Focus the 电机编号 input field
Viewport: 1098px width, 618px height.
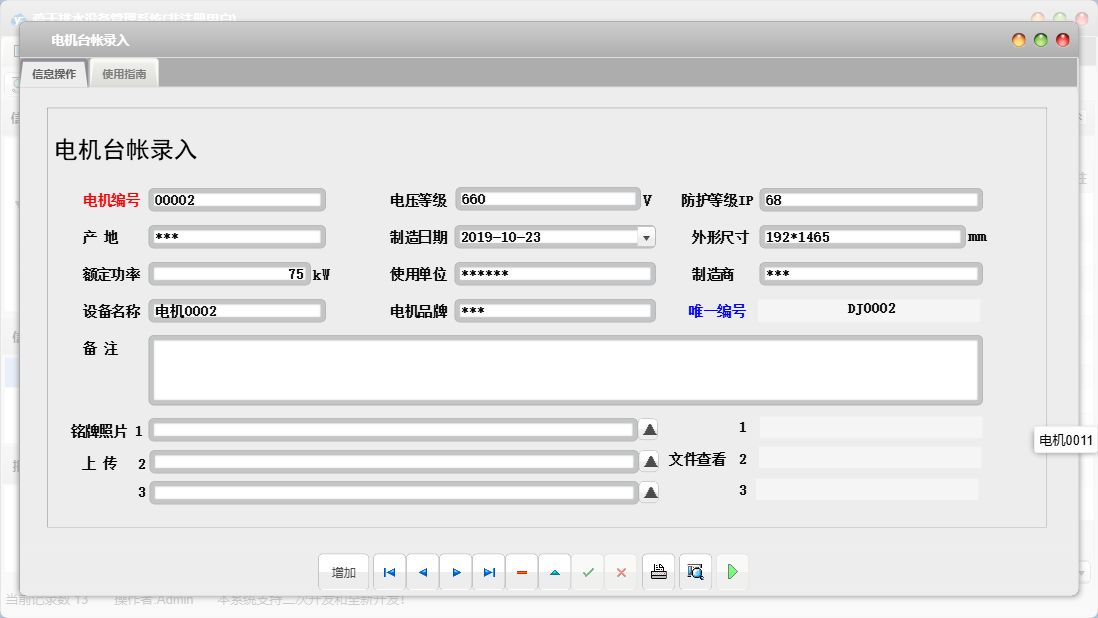coord(237,200)
